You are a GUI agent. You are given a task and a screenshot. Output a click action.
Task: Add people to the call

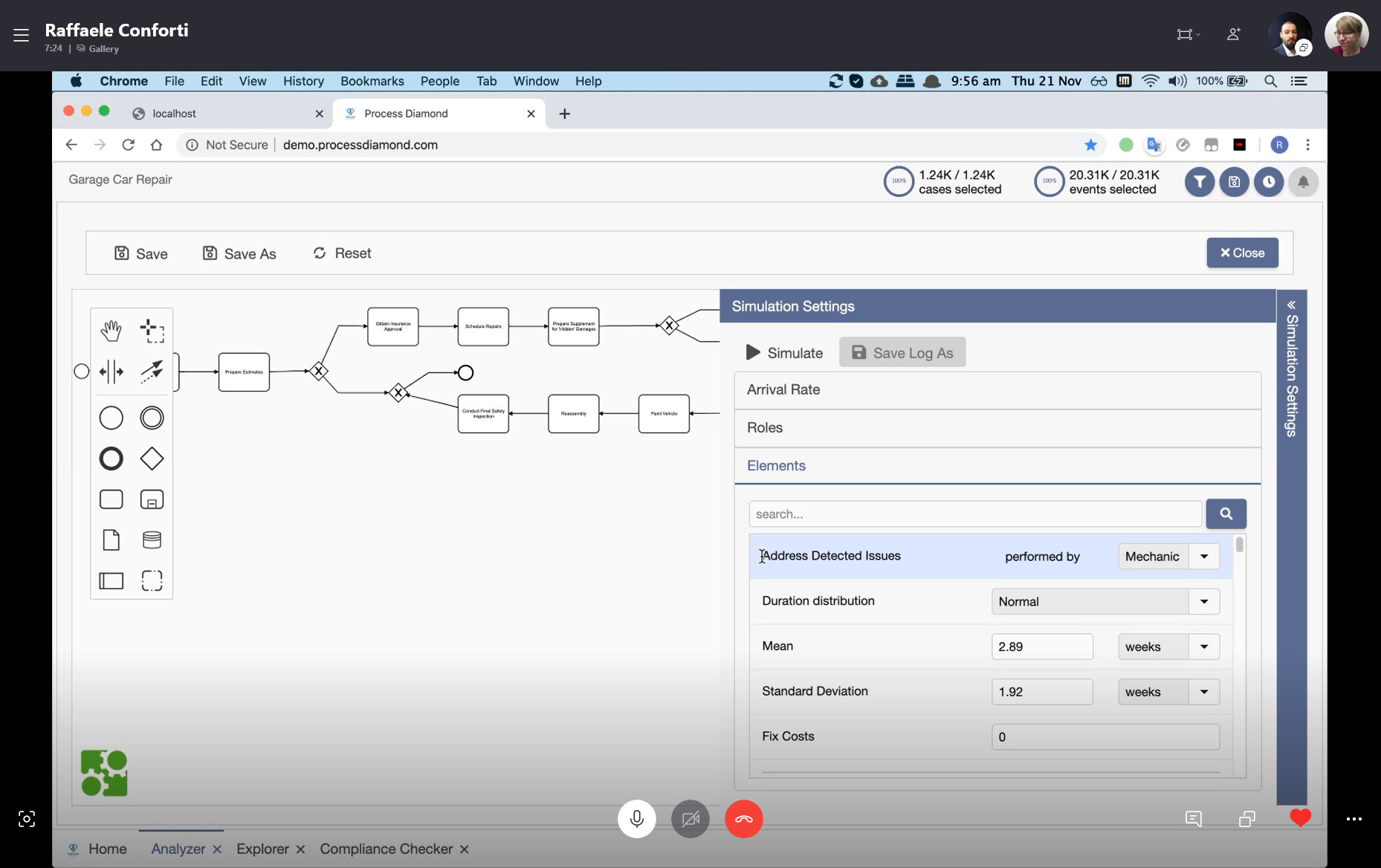pos(1234,34)
